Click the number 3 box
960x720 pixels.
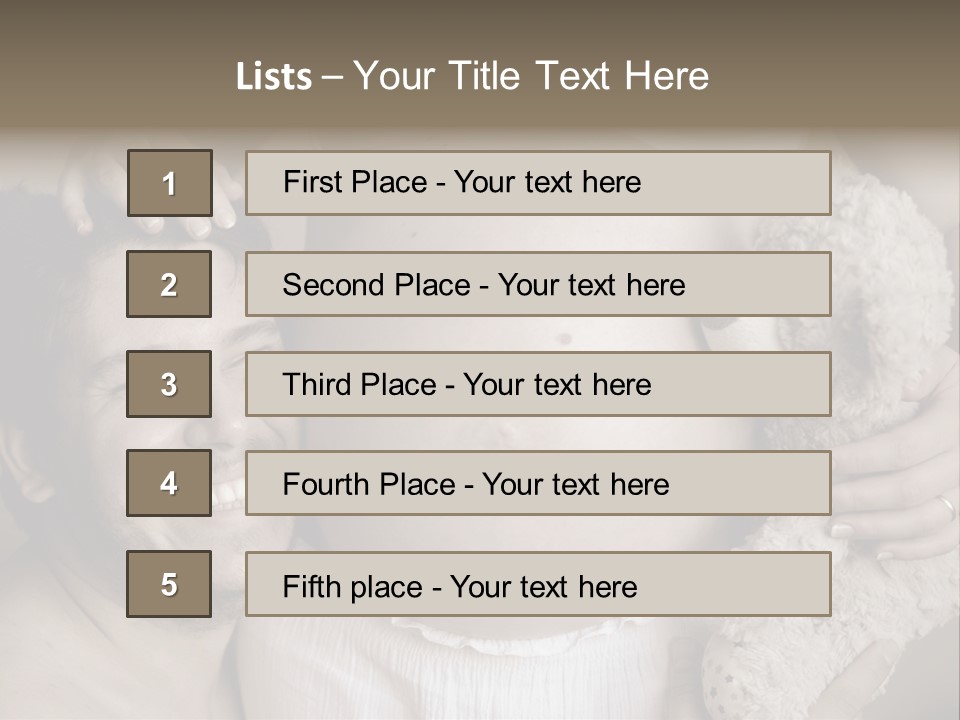[x=169, y=384]
